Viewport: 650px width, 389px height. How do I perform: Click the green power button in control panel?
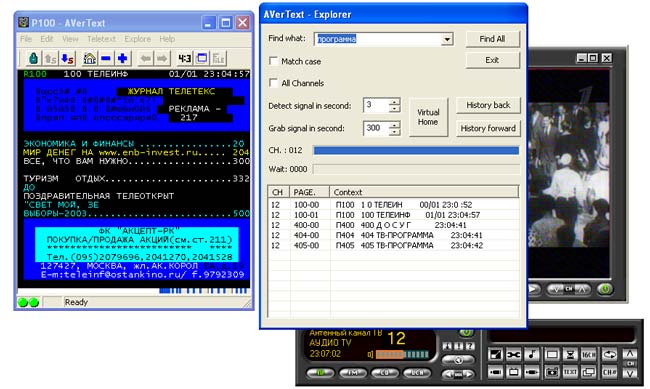[466, 332]
